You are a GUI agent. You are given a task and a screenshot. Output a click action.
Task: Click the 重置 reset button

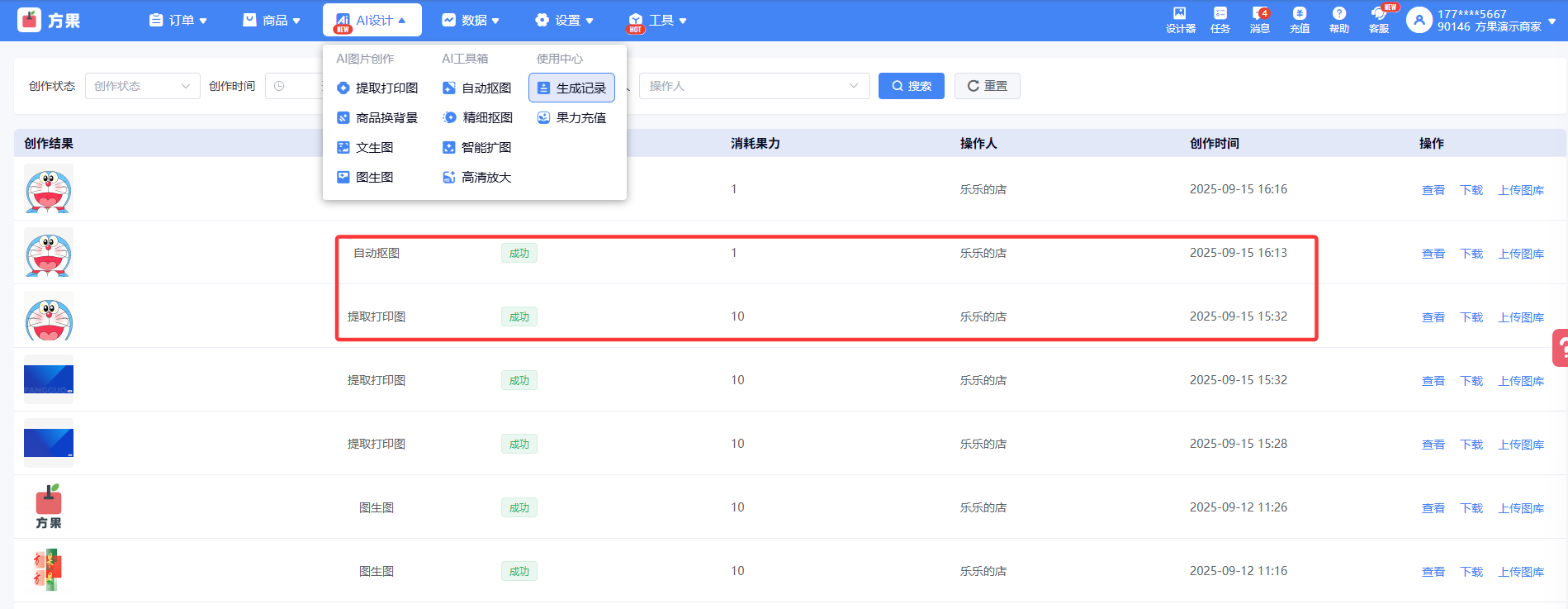[987, 86]
